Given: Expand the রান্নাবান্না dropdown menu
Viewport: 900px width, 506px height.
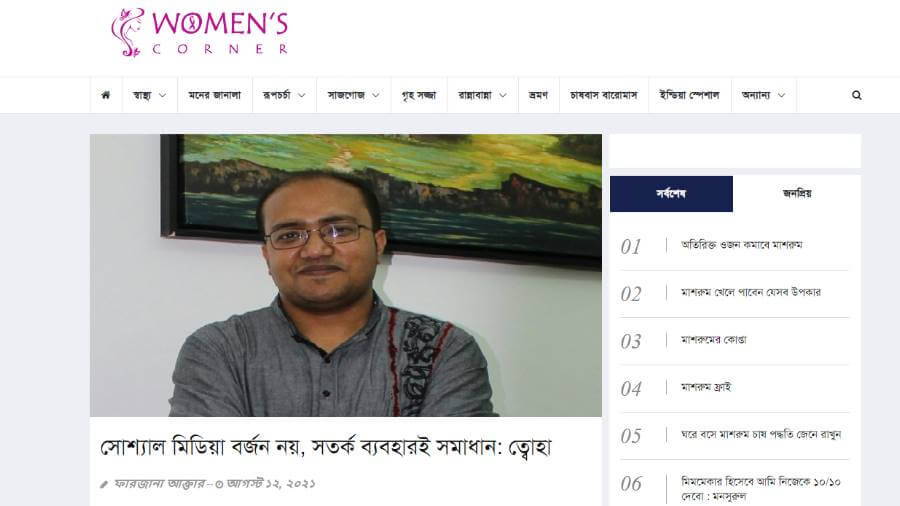Looking at the screenshot, I should (482, 95).
